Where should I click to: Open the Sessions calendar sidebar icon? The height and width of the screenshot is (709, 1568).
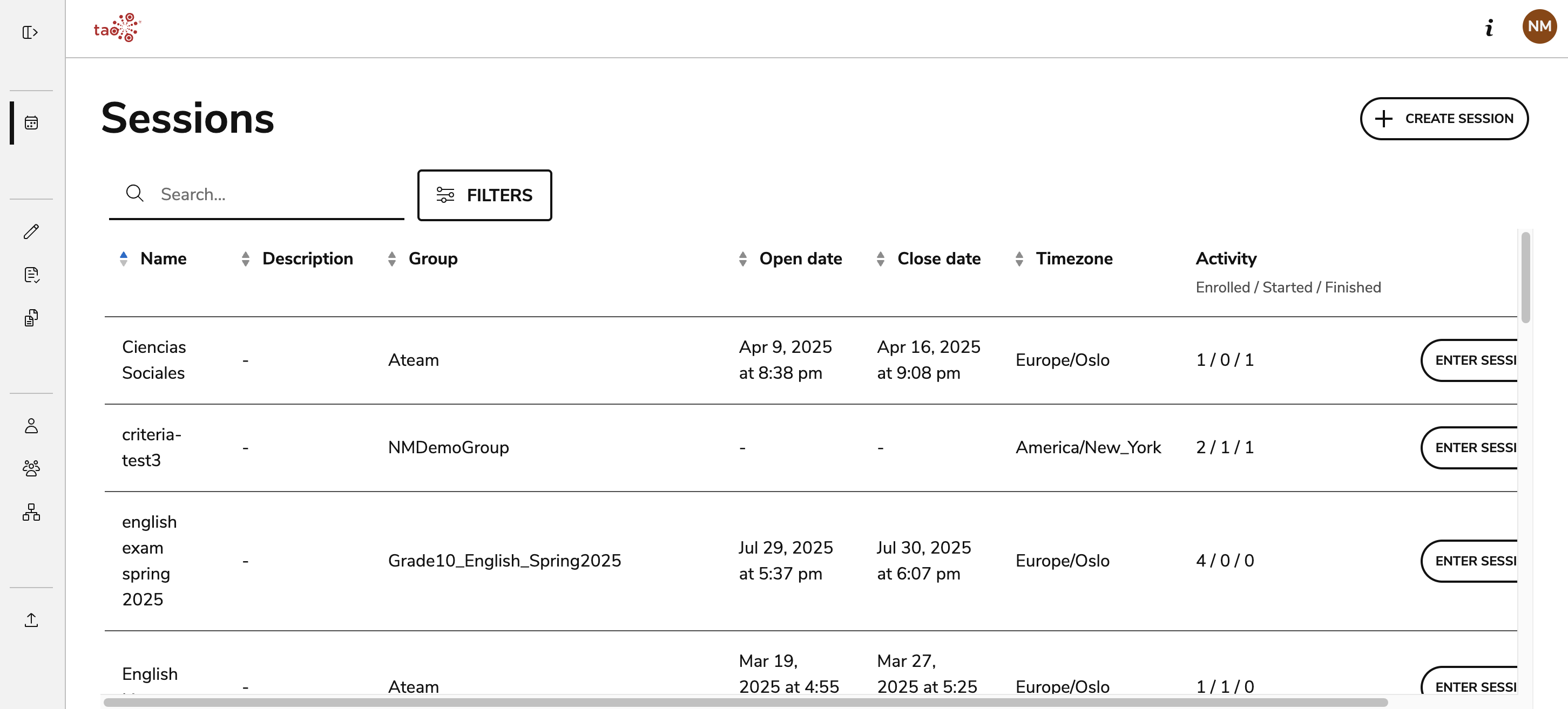(32, 123)
